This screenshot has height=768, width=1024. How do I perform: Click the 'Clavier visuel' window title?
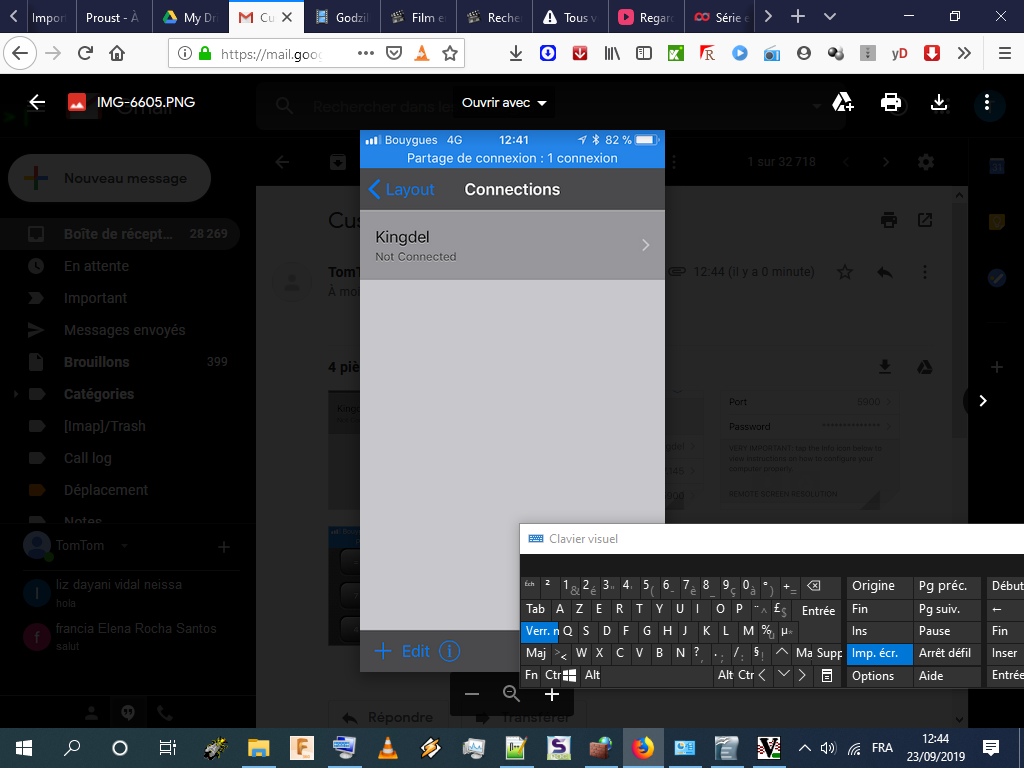[x=583, y=539]
